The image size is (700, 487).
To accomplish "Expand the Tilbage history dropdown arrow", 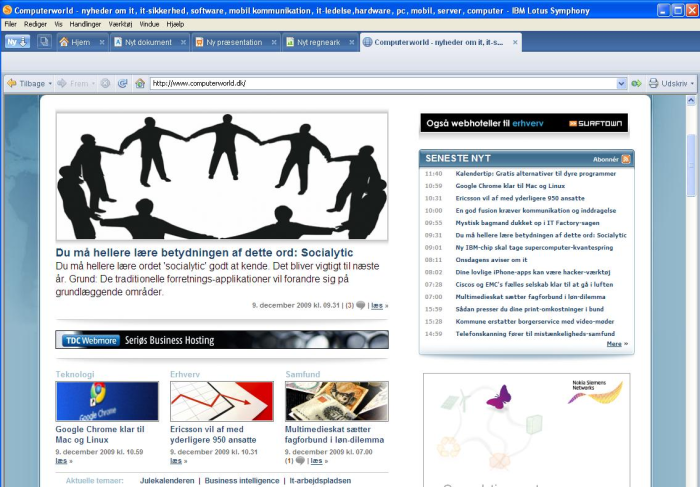I will coord(50,83).
